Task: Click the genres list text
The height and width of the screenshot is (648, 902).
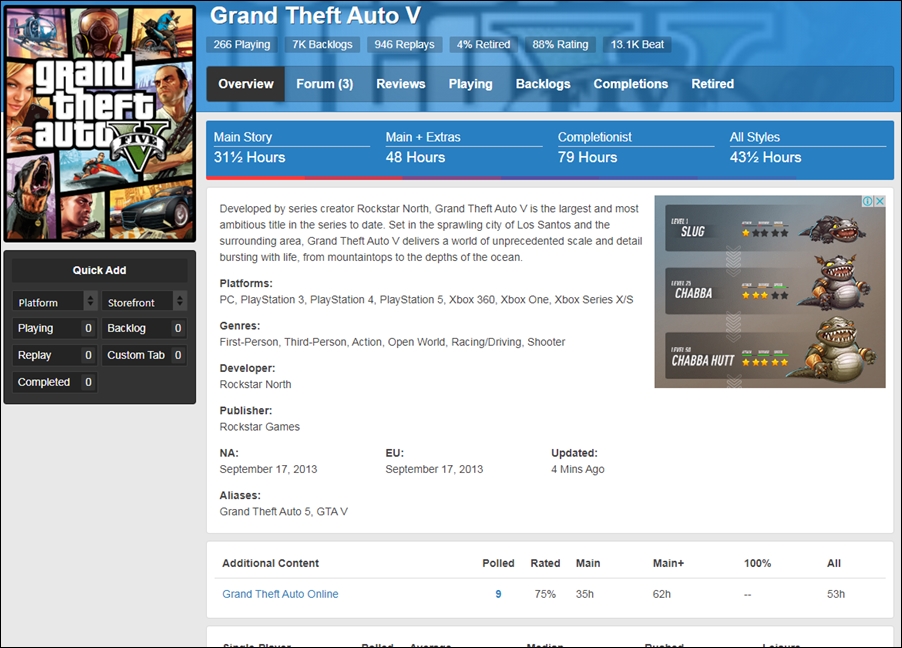Action: point(392,342)
